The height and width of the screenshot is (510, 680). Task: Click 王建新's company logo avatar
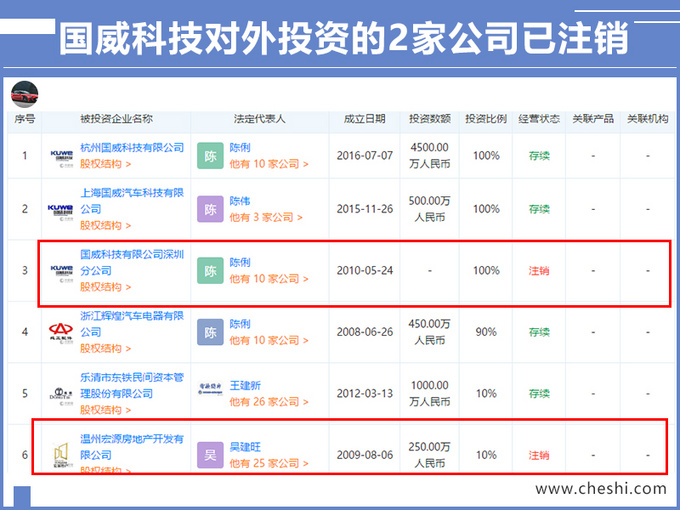coord(210,389)
